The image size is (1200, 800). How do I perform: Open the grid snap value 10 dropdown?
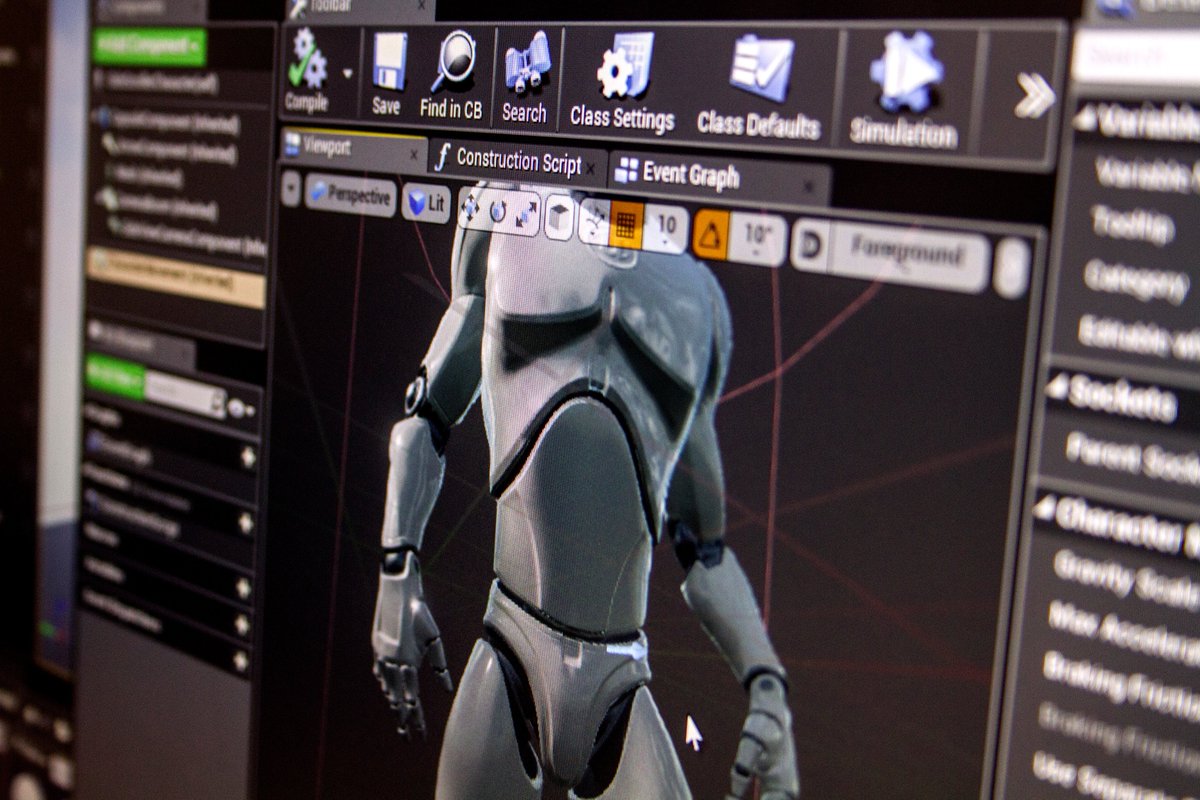tap(666, 229)
